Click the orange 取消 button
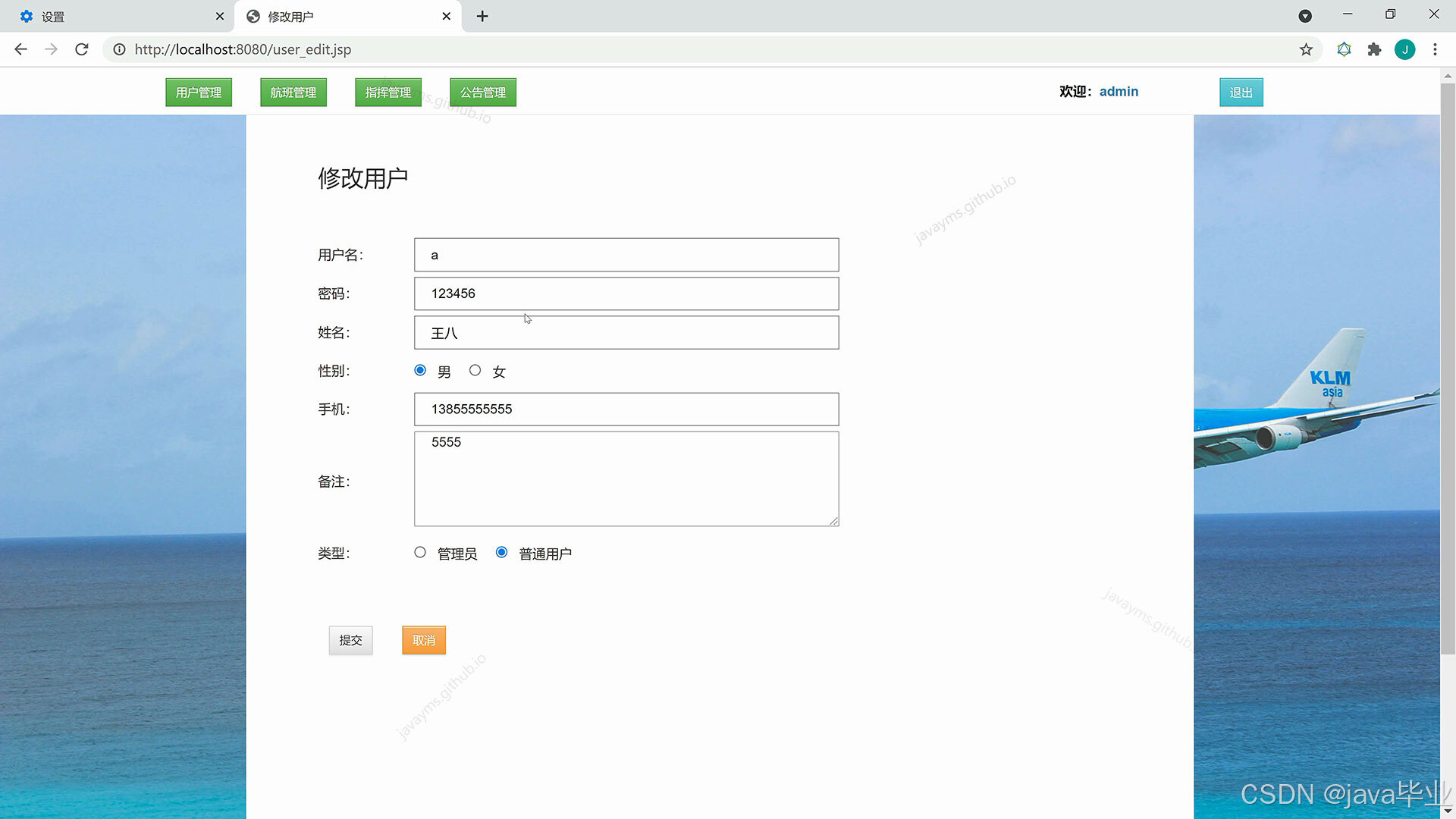This screenshot has width=1456, height=819. click(x=424, y=641)
